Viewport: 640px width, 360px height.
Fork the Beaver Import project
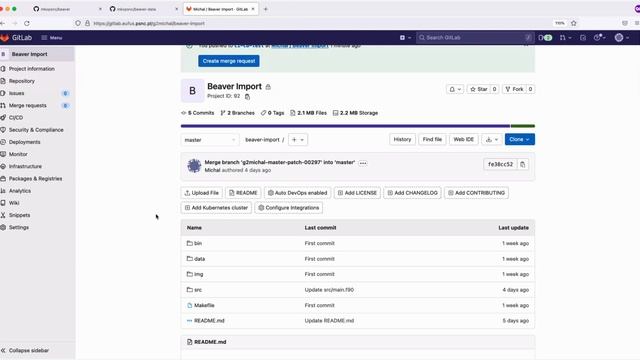pyautogui.click(x=514, y=89)
